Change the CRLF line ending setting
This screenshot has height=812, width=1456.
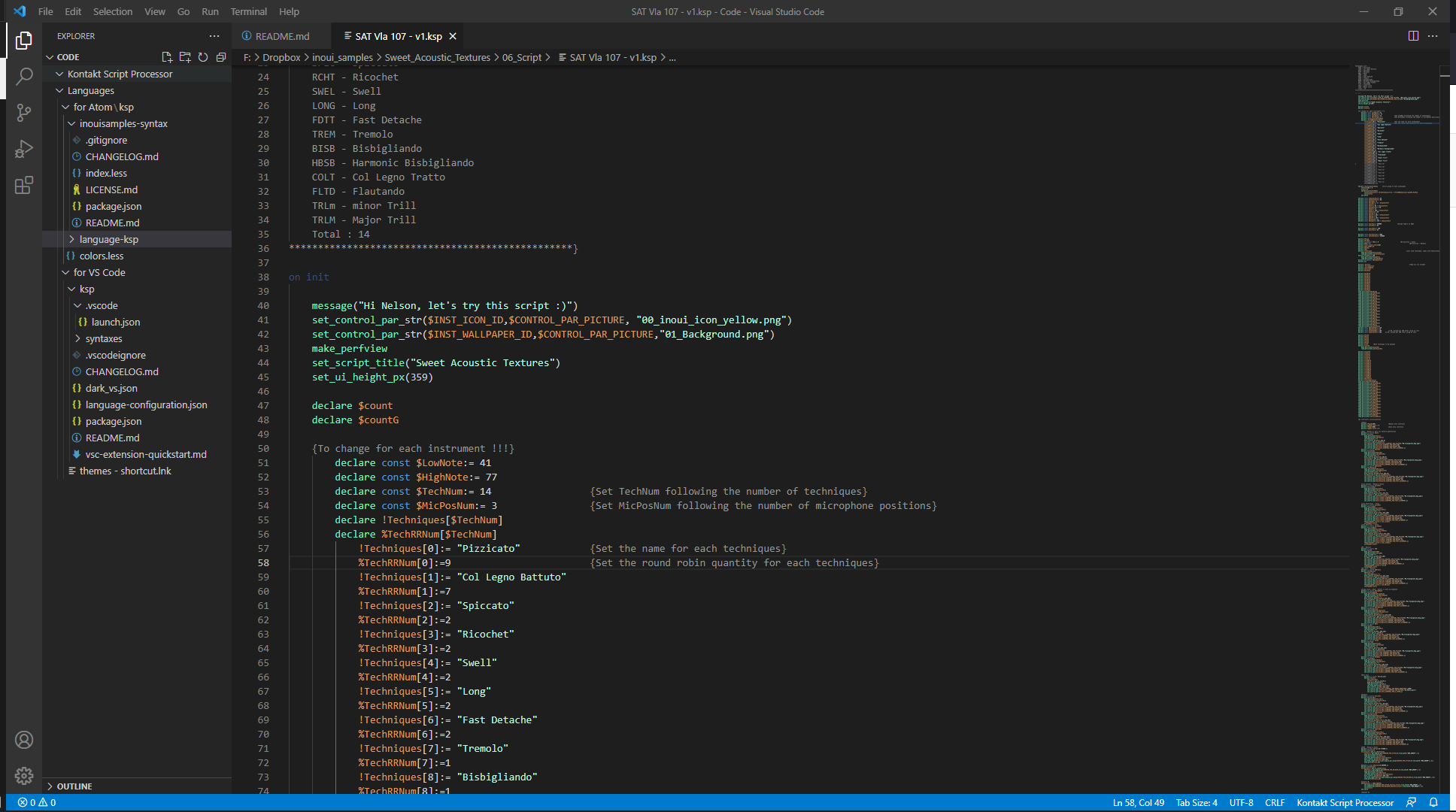point(1274,802)
